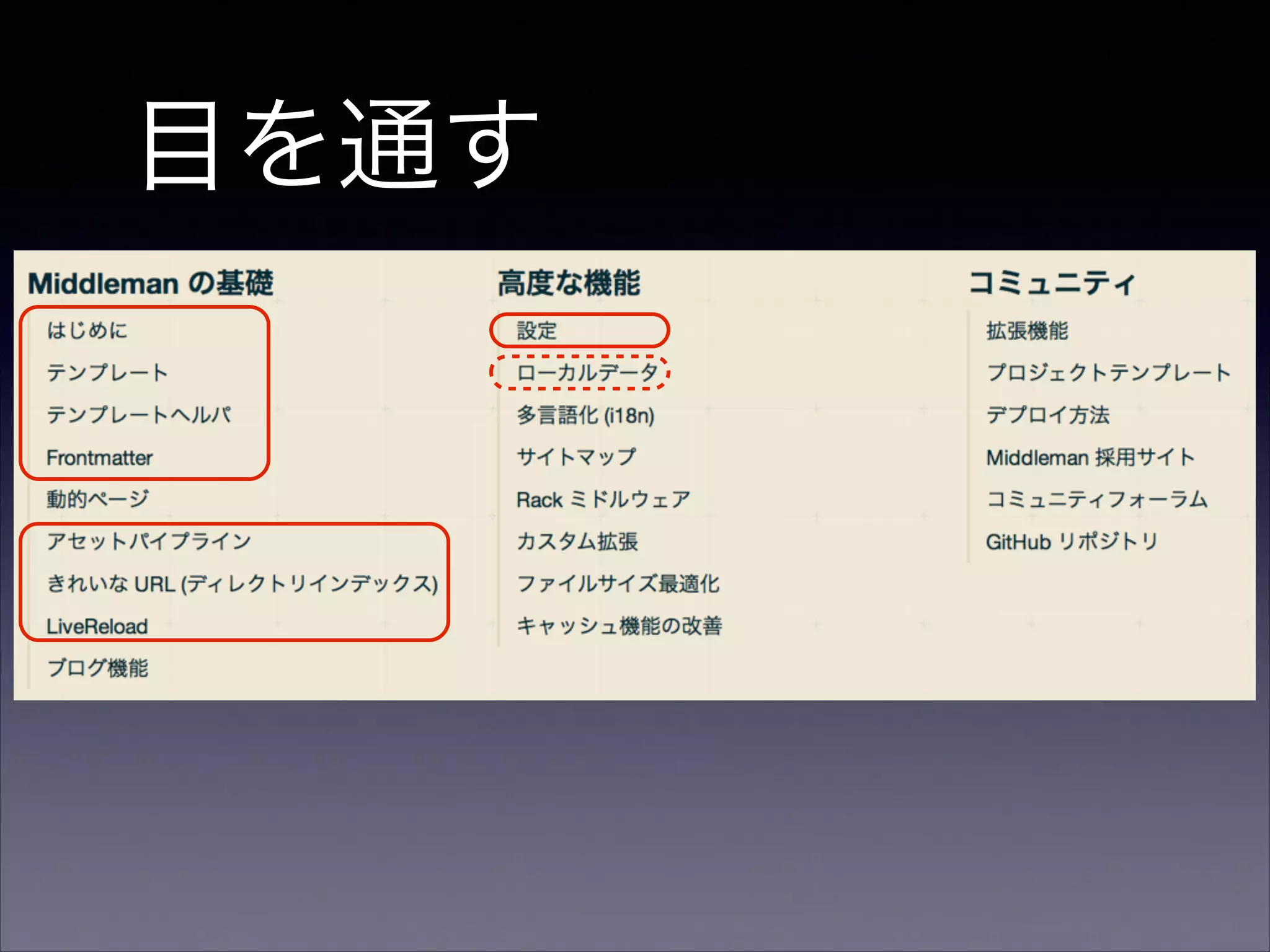Open the Rack ミドルウェア link
The width and height of the screenshot is (1270, 952).
(x=603, y=499)
